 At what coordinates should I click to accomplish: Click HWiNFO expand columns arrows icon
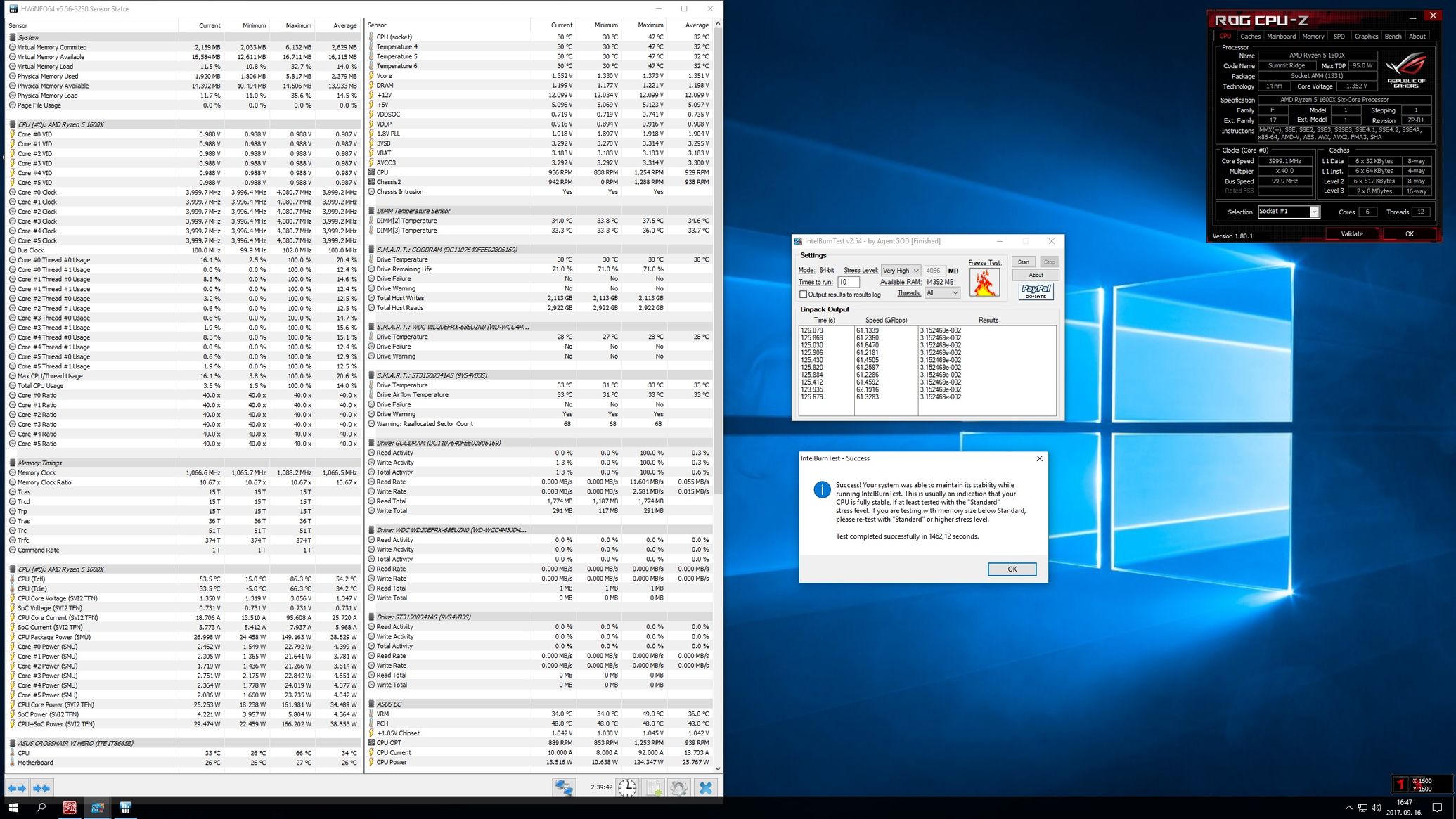coord(17,788)
